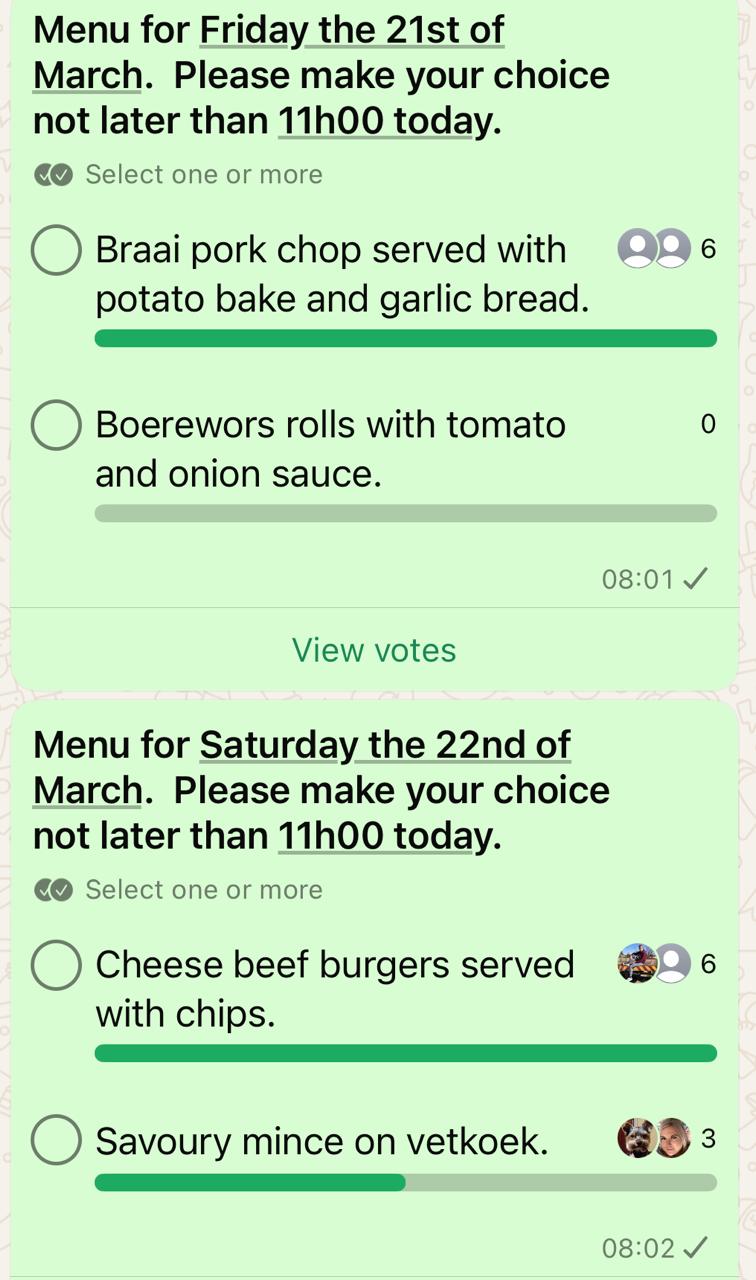Image resolution: width=756 pixels, height=1280 pixels.
Task: Select Braai pork chop poll option
Action: pos(56,250)
